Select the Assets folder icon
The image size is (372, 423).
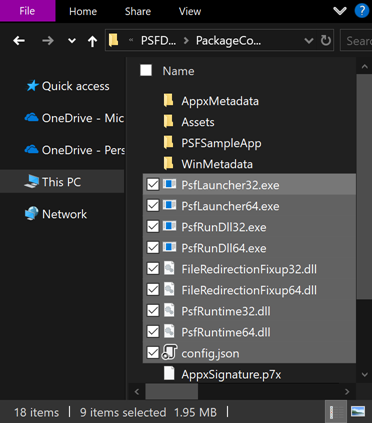[x=168, y=121]
